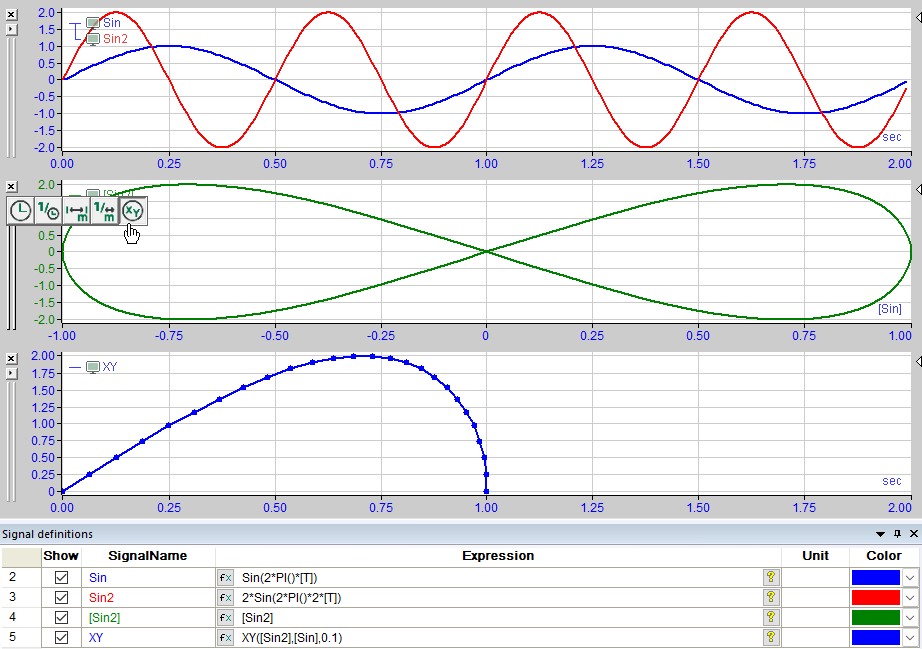
Task: Click the middle graph's right edge arrow marker
Action: pos(918,189)
